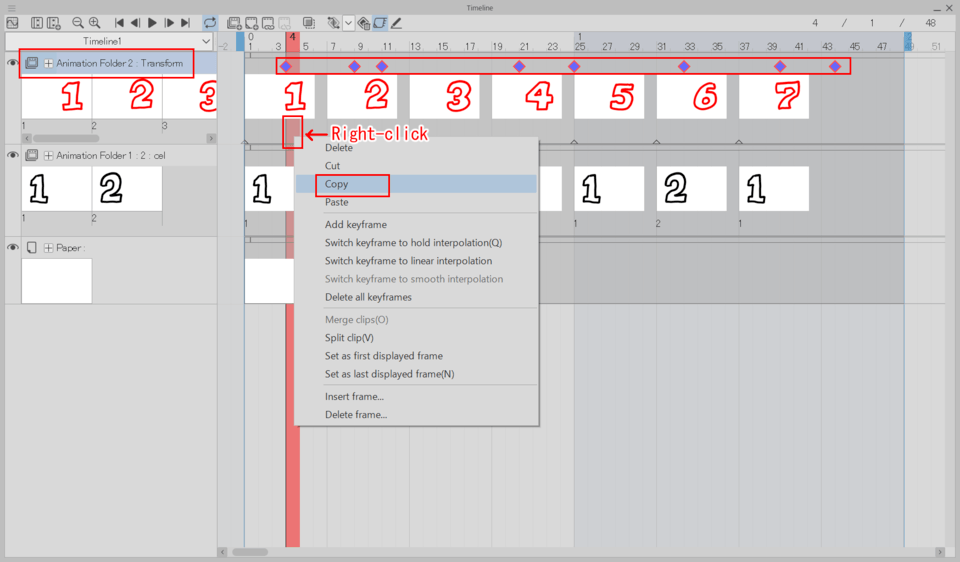Click the right arrow of the cel list scrollbar
The width and height of the screenshot is (960, 562).
point(211,138)
